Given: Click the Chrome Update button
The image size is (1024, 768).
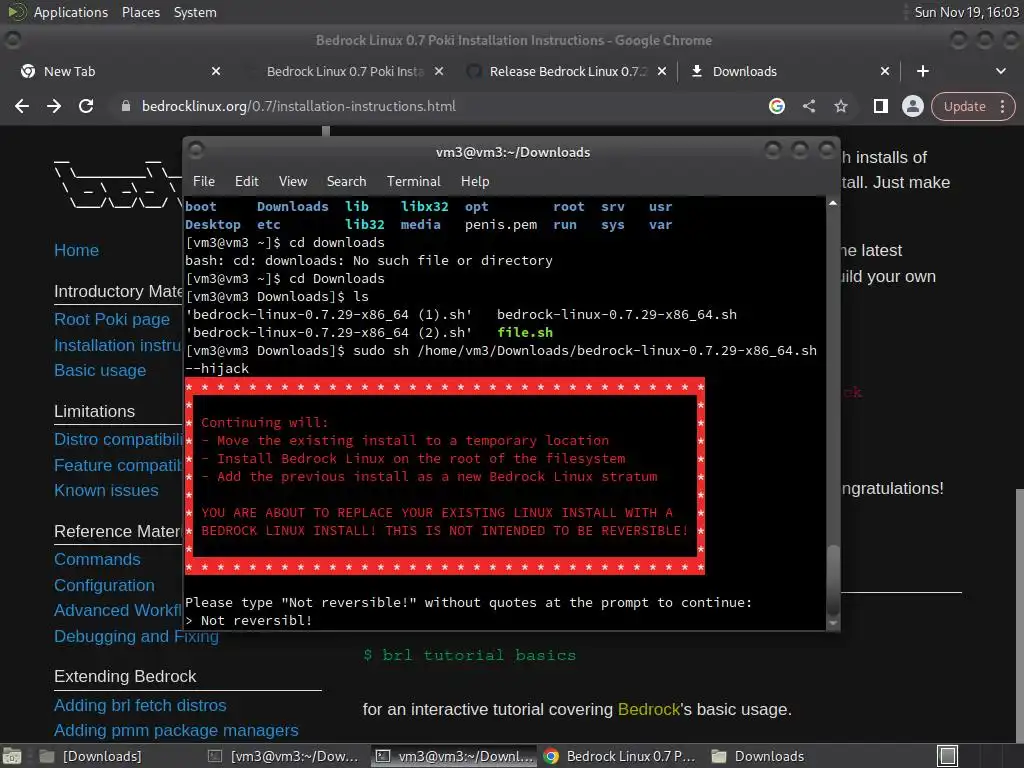Looking at the screenshot, I should click(x=972, y=106).
